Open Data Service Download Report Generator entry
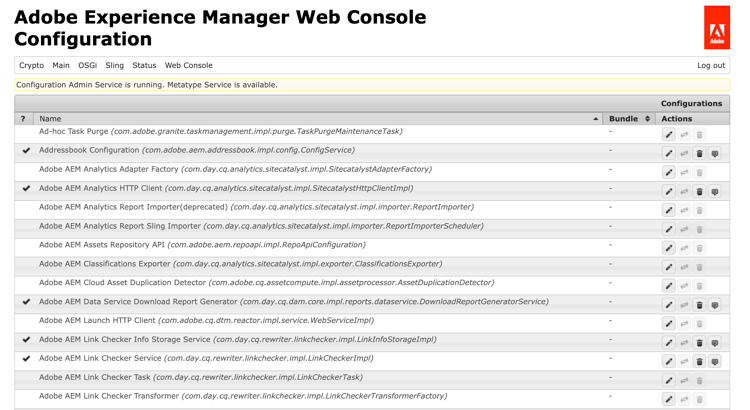 (x=294, y=301)
